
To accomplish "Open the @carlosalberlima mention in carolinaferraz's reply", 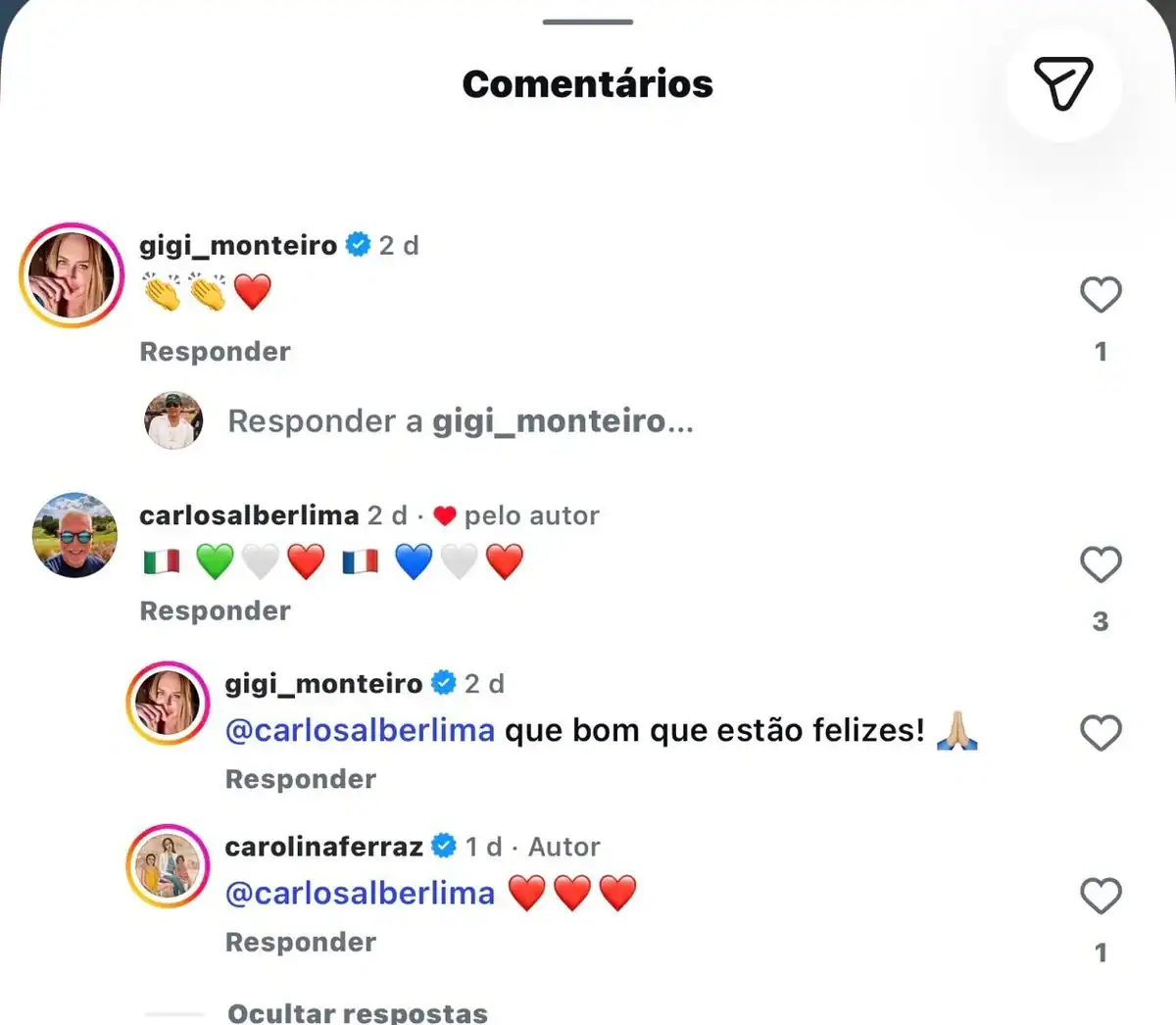I will (x=360, y=894).
